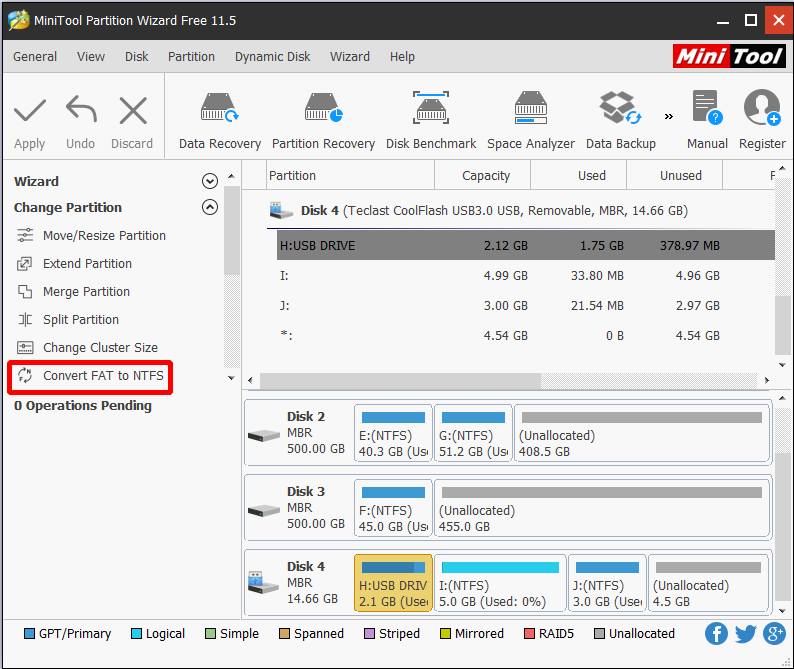The image size is (794, 669).
Task: Select E:(NTFS) partition block on Disk 2
Action: 393,433
